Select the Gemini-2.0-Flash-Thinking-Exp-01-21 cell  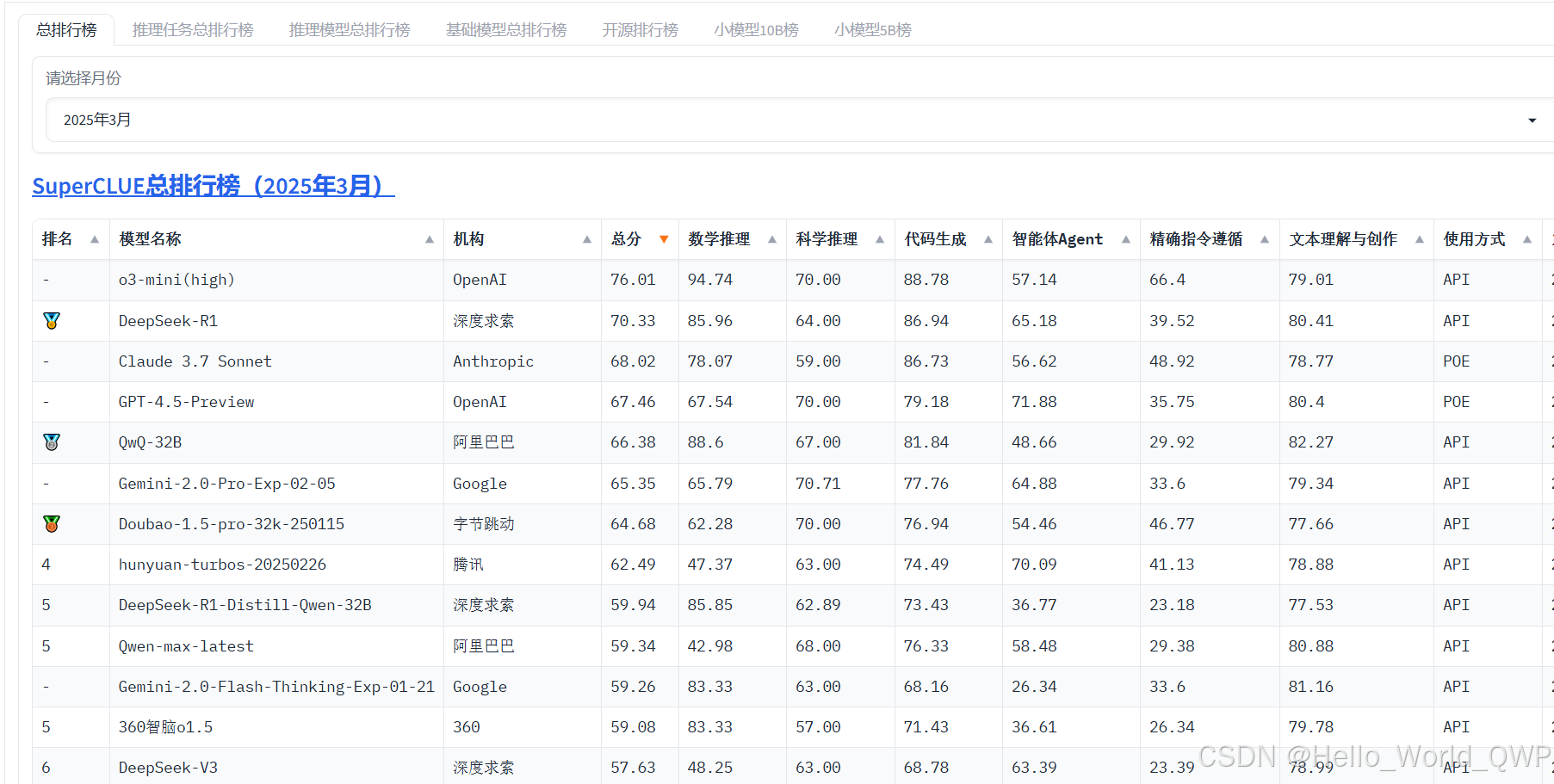[x=276, y=687]
